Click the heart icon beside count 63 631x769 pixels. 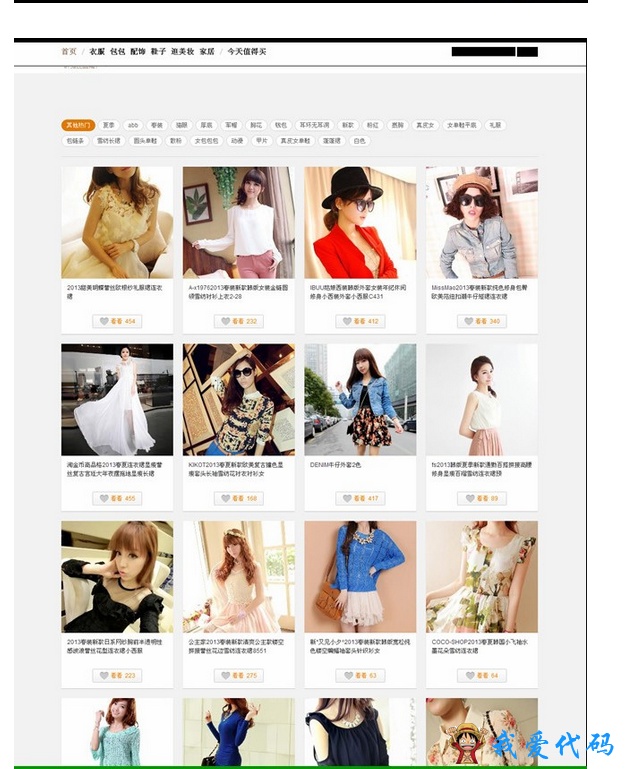pyautogui.click(x=348, y=675)
